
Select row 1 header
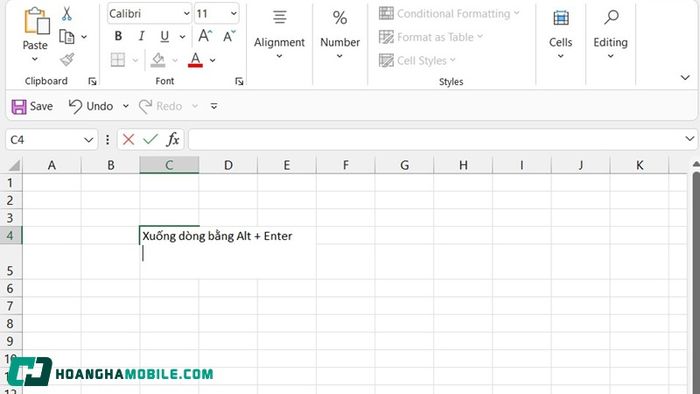[10, 183]
